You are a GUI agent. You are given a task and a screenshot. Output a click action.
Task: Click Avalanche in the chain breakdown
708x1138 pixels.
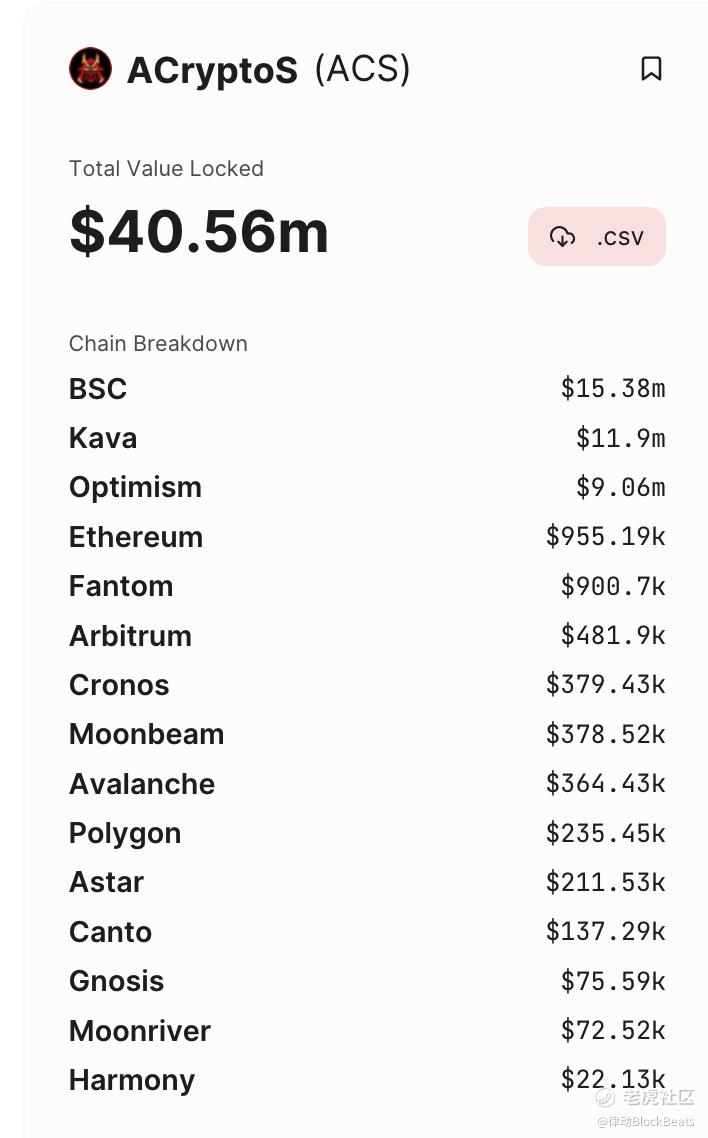[142, 784]
